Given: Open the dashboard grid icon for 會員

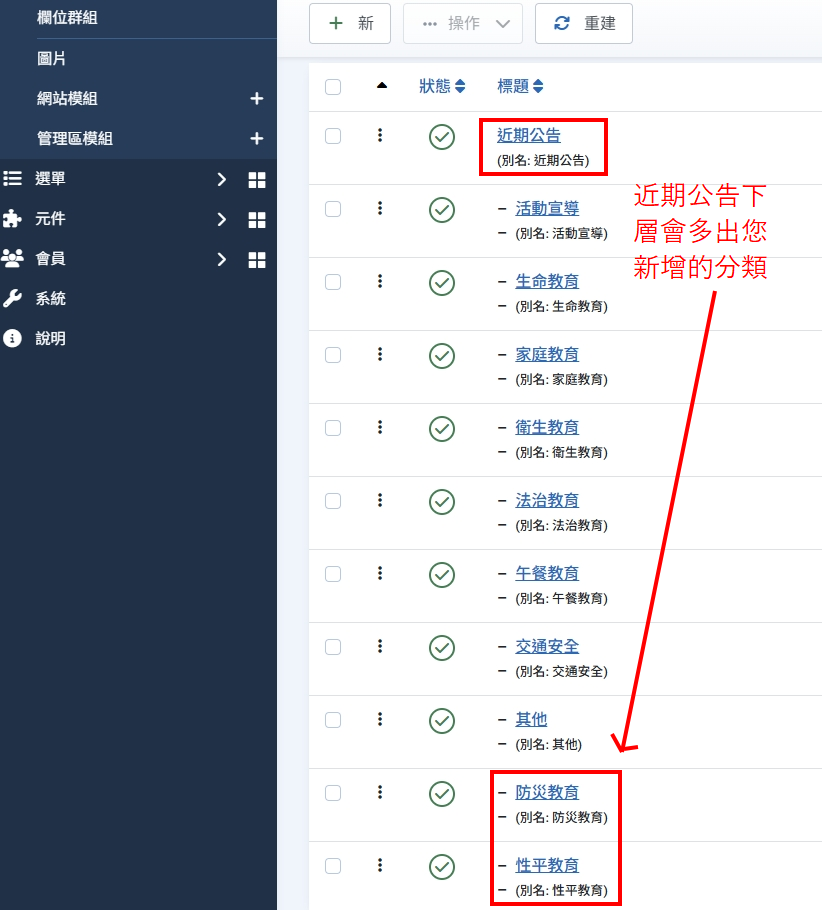Looking at the screenshot, I should (257, 260).
